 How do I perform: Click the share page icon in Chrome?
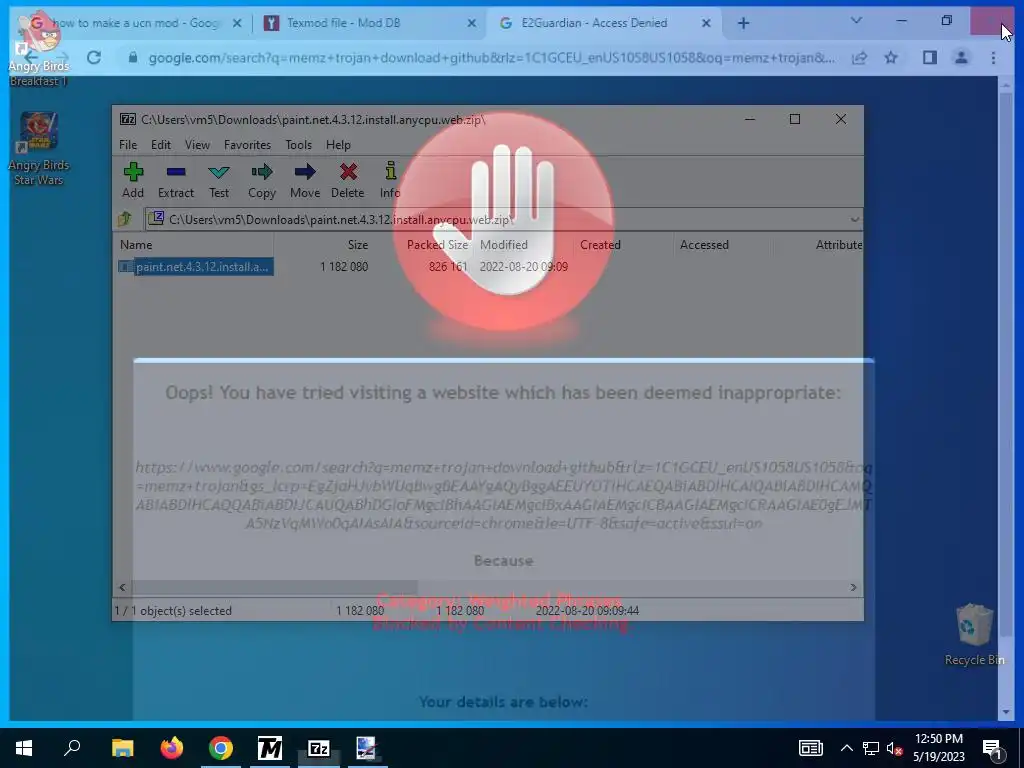(859, 58)
